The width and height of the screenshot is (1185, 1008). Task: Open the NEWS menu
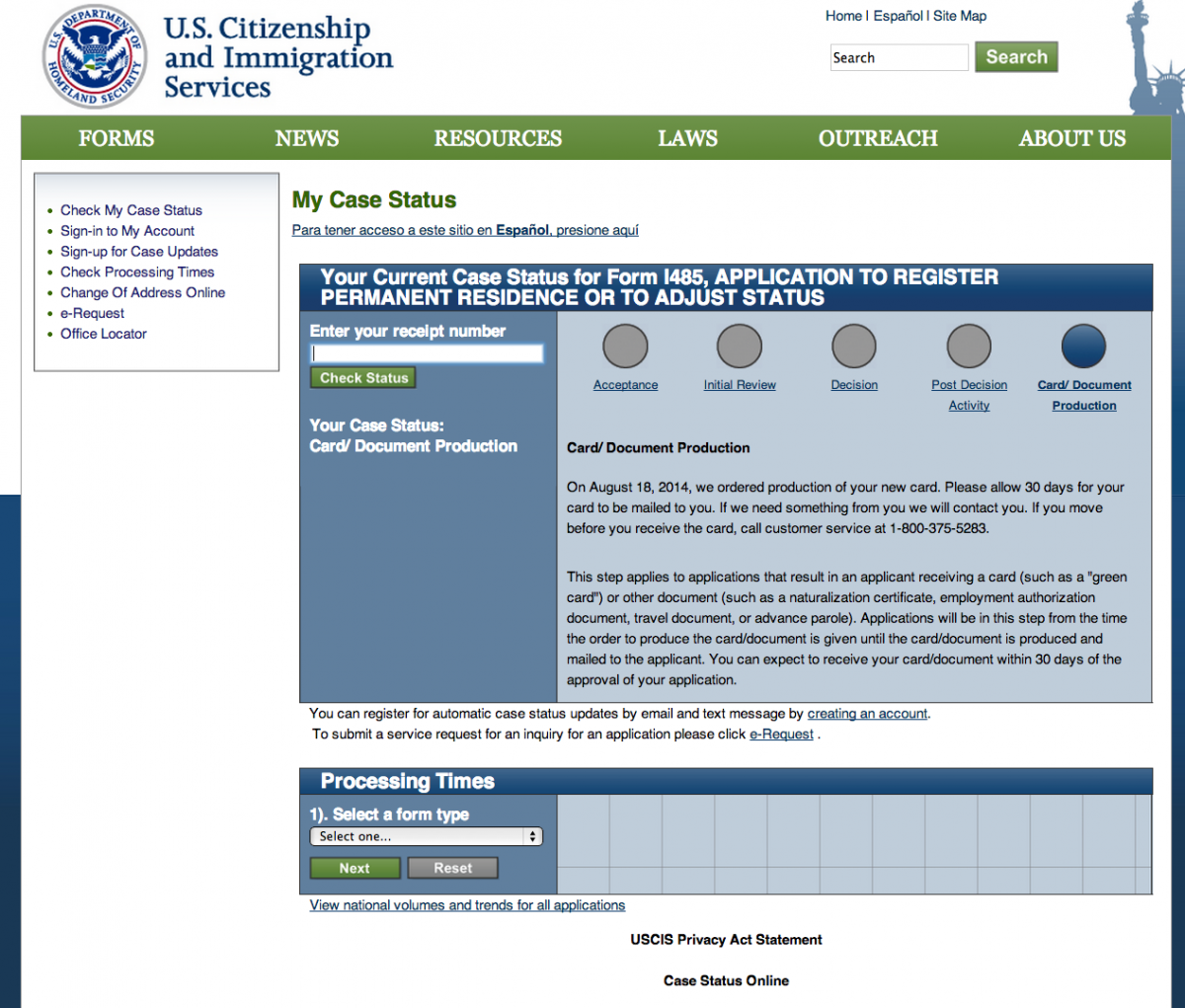point(307,138)
